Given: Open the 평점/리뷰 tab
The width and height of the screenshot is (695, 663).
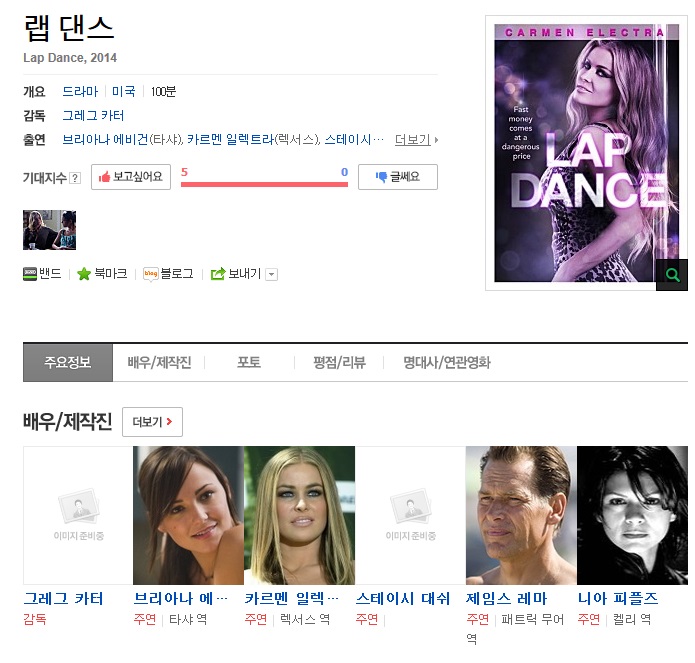Looking at the screenshot, I should [x=337, y=362].
